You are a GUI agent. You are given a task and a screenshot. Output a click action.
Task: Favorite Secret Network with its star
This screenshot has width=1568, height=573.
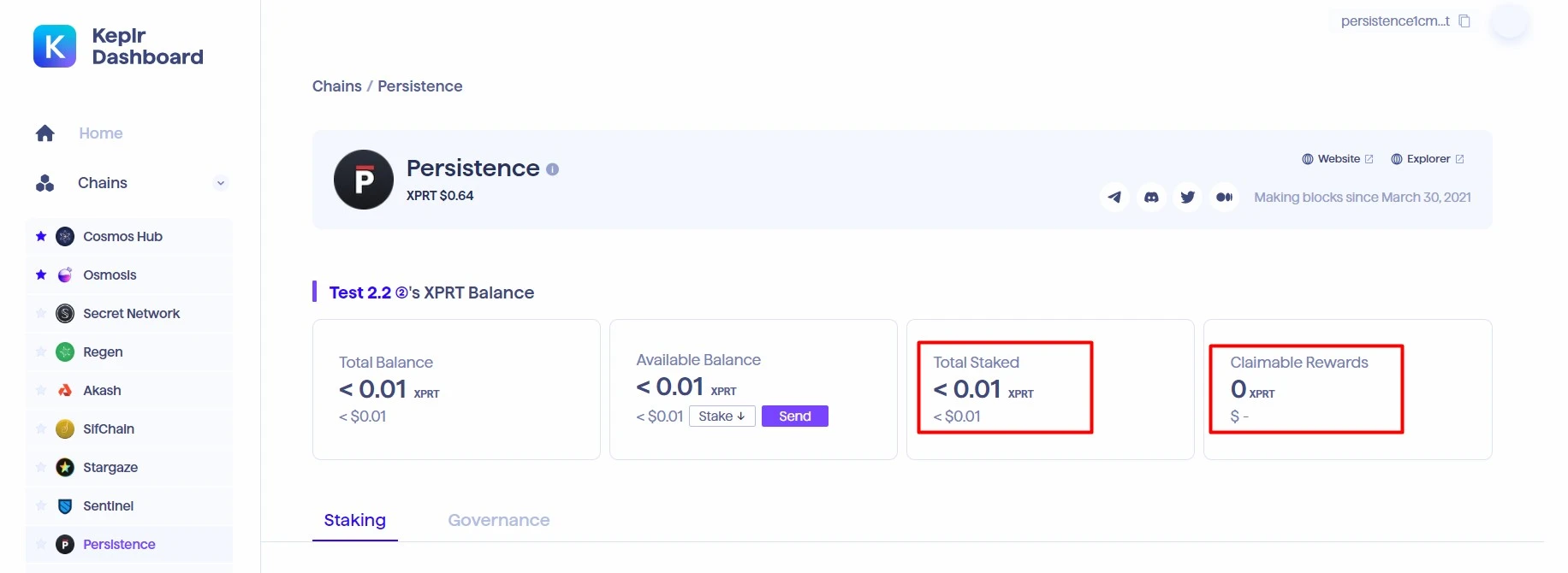[x=41, y=313]
